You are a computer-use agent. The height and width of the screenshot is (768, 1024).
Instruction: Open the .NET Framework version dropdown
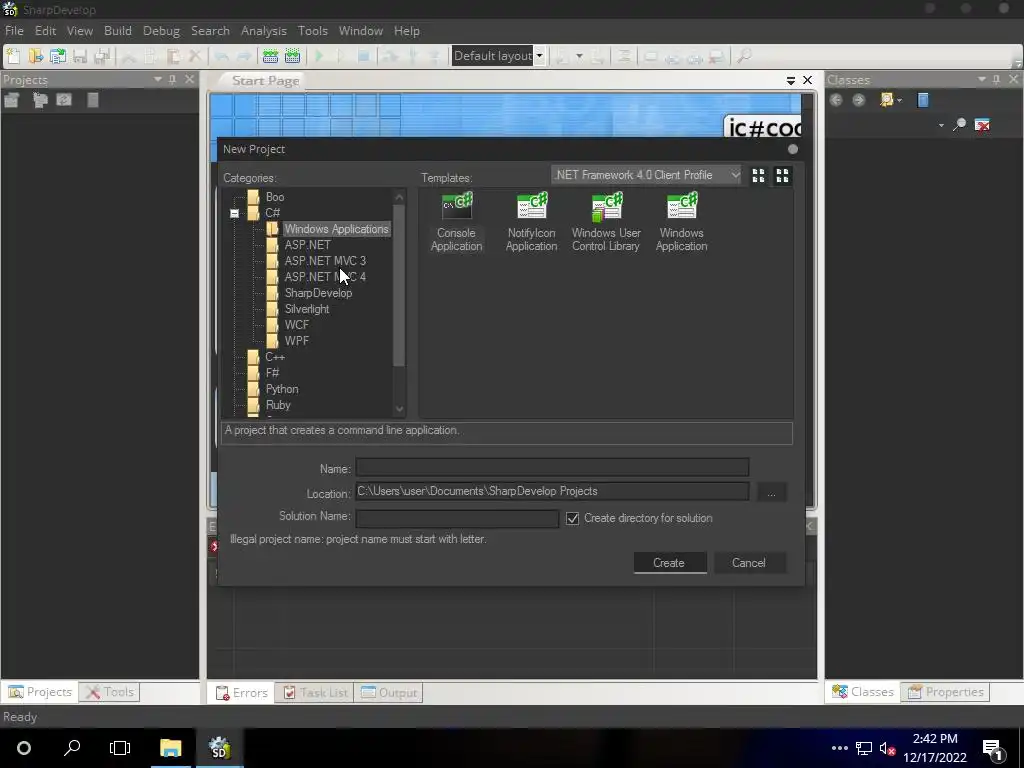(647, 175)
